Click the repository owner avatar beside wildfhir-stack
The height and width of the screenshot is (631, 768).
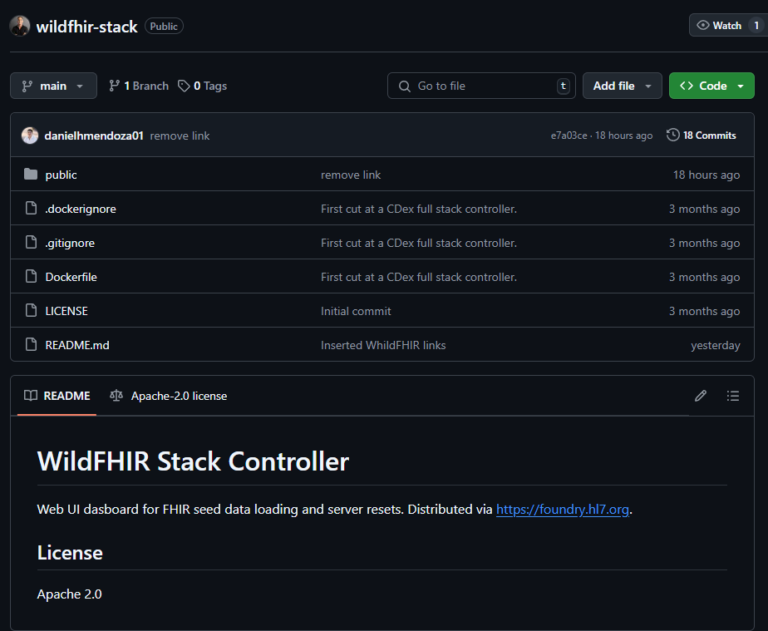(x=20, y=26)
